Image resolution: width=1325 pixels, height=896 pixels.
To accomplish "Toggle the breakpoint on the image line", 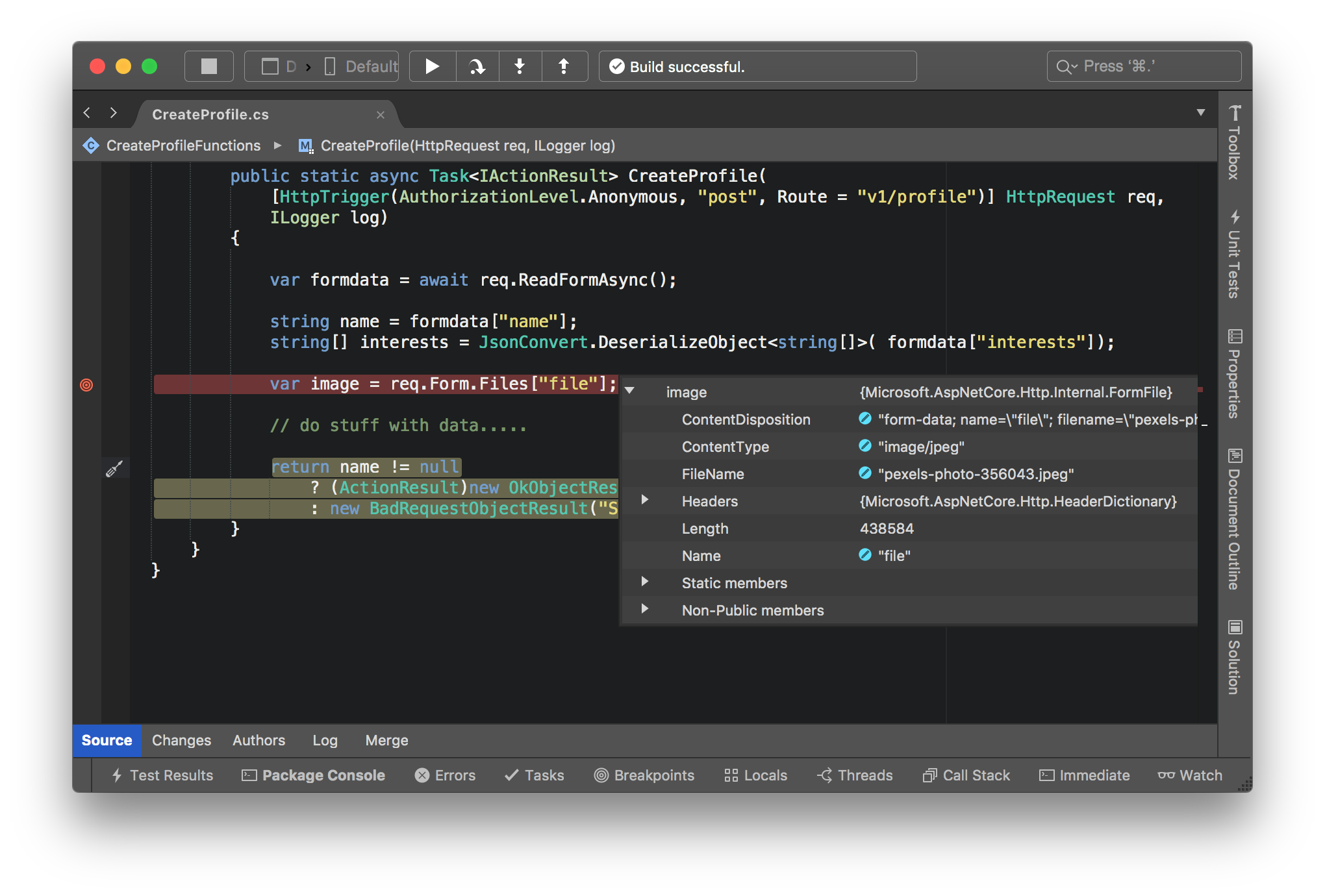I will tap(86, 385).
